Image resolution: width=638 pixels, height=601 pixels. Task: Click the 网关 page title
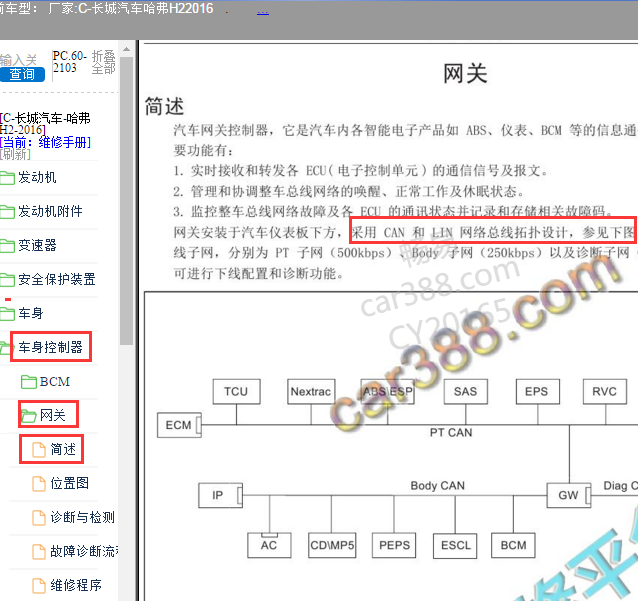(x=465, y=74)
